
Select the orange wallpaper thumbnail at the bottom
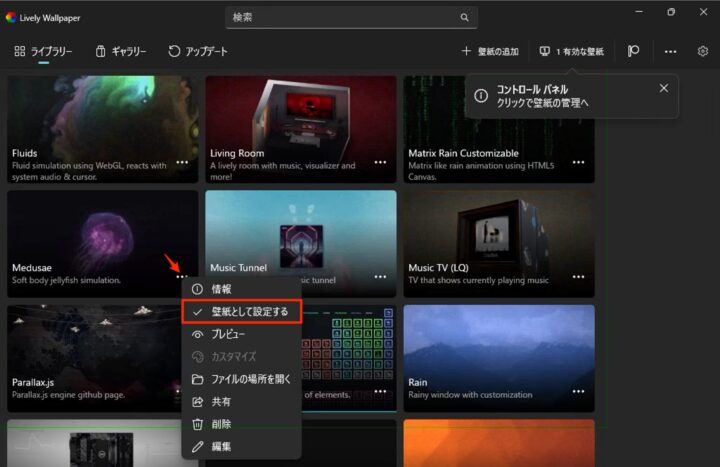(499, 443)
